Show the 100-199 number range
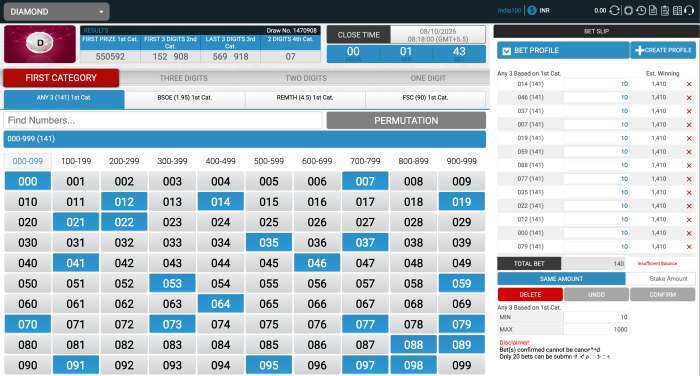The height and width of the screenshot is (376, 700). [x=76, y=161]
